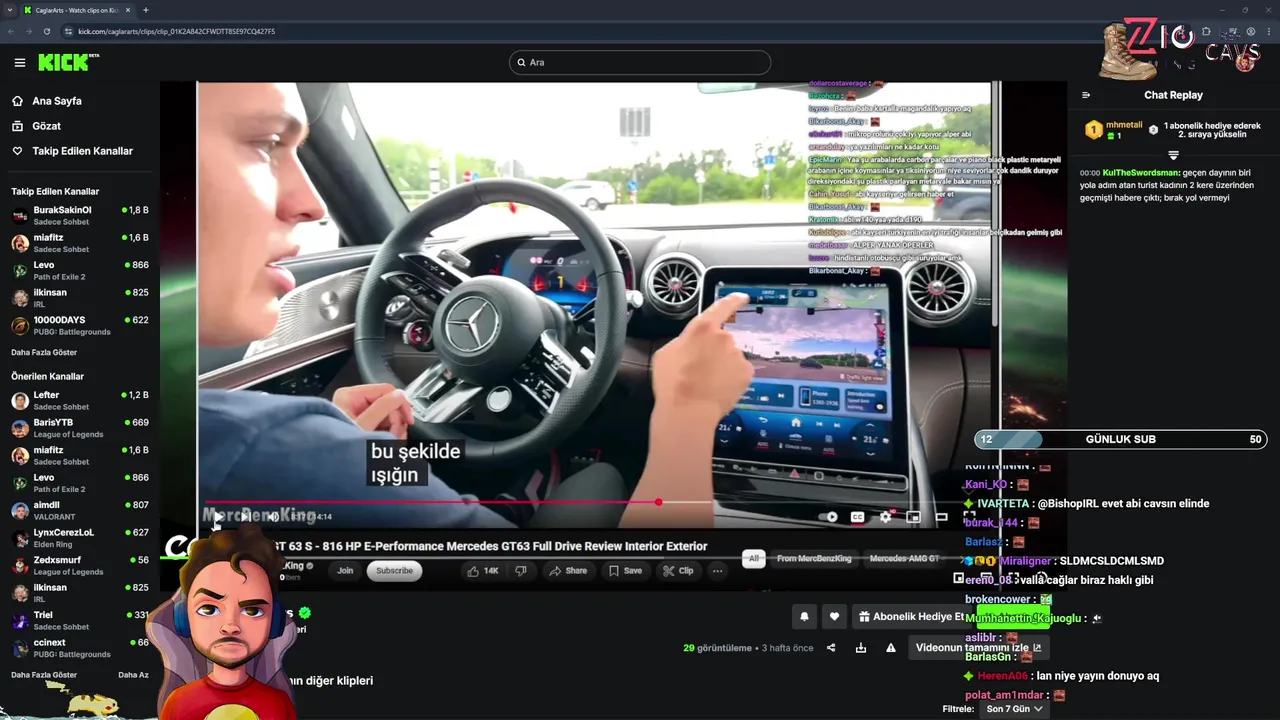
Task: Share the clip with share icon
Action: (x=831, y=648)
